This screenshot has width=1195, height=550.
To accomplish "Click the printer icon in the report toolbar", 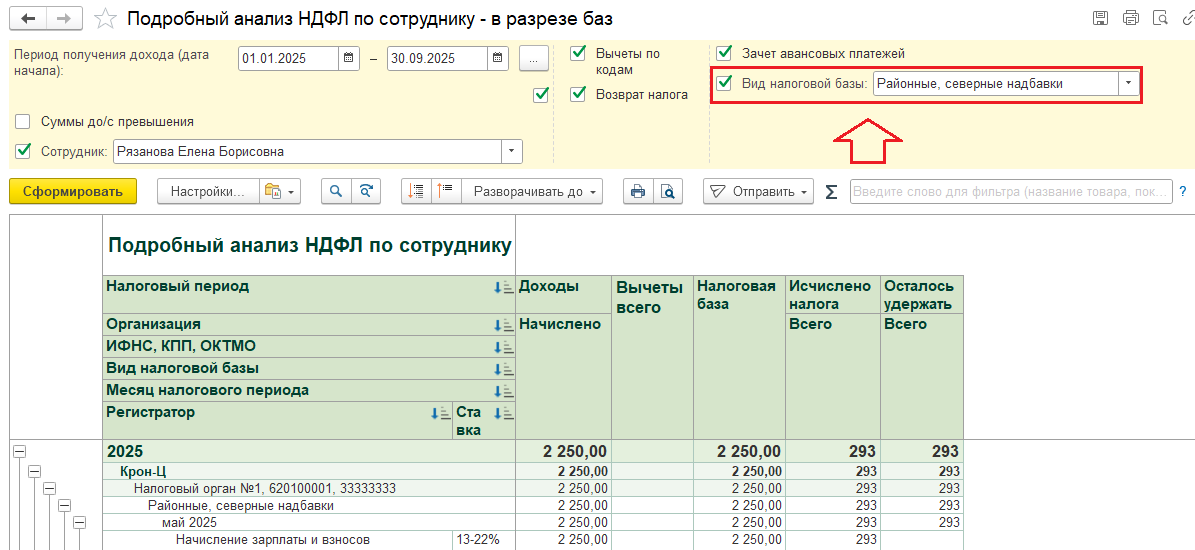I will pyautogui.click(x=636, y=192).
